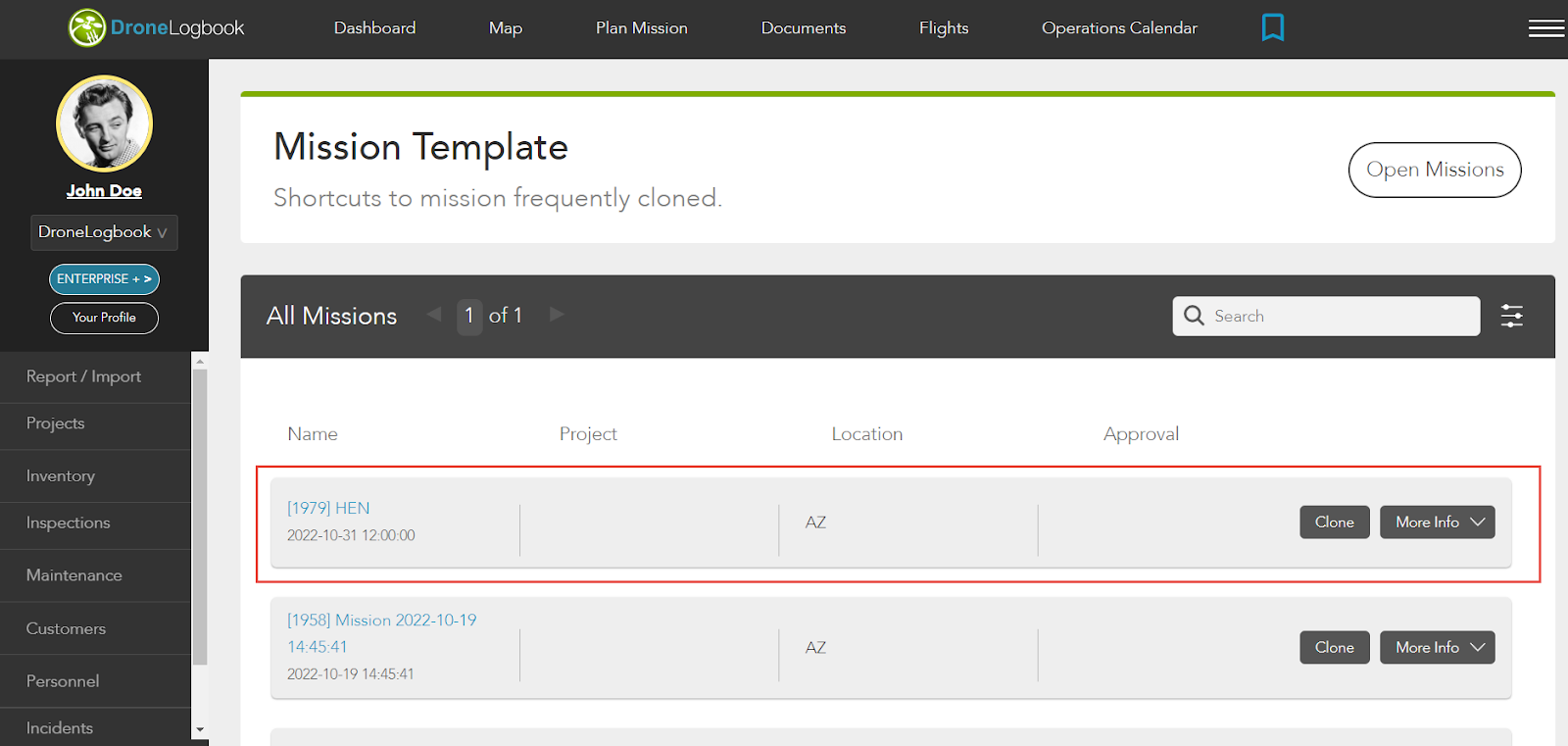Click AZ location in [1979] HEN row

point(815,522)
